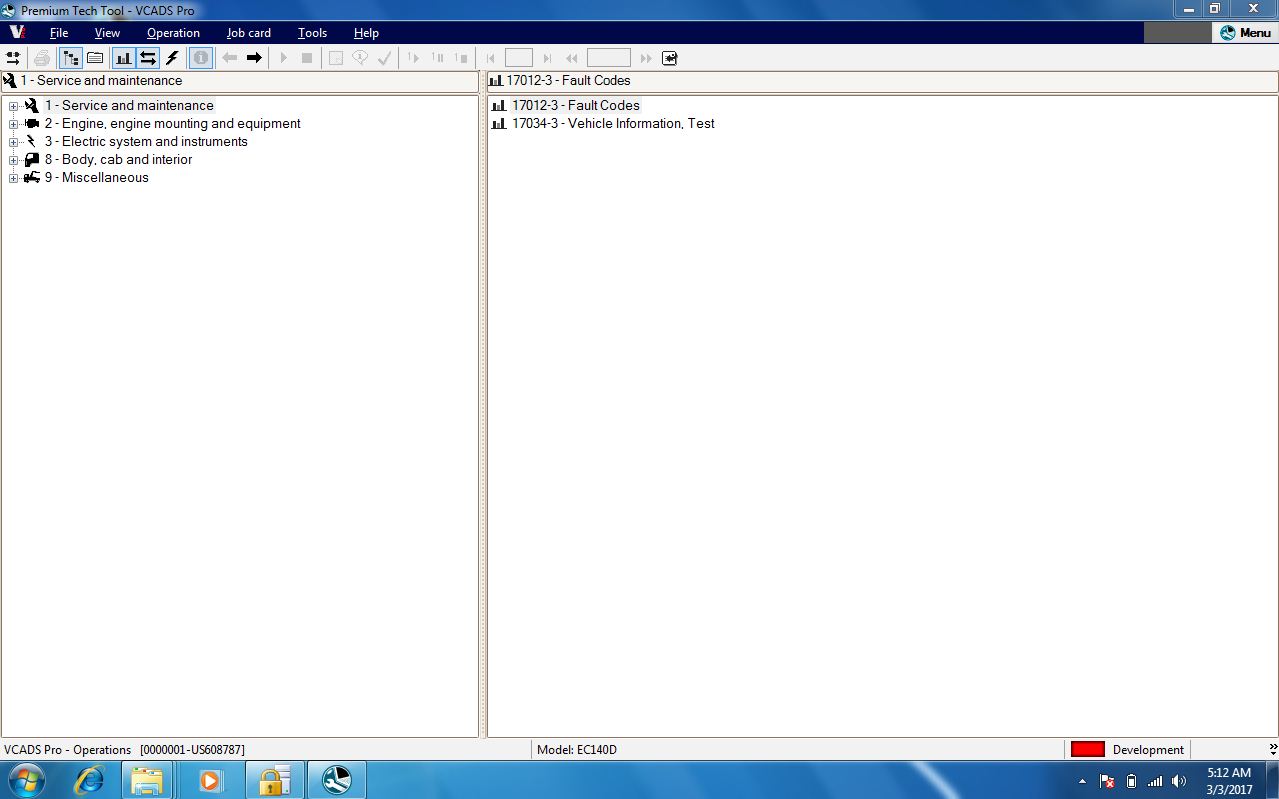Click the engine icon beside Engine row
This screenshot has width=1279, height=799.
tap(32, 123)
